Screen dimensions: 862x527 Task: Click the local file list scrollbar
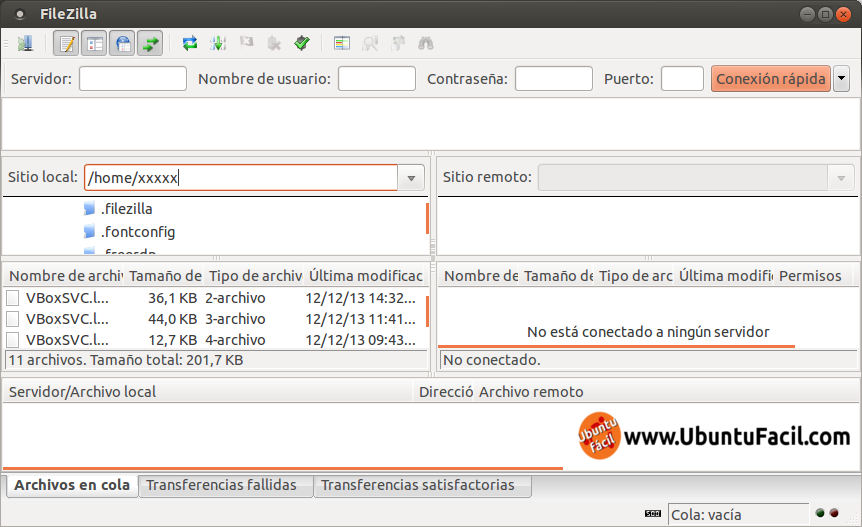coord(427,312)
